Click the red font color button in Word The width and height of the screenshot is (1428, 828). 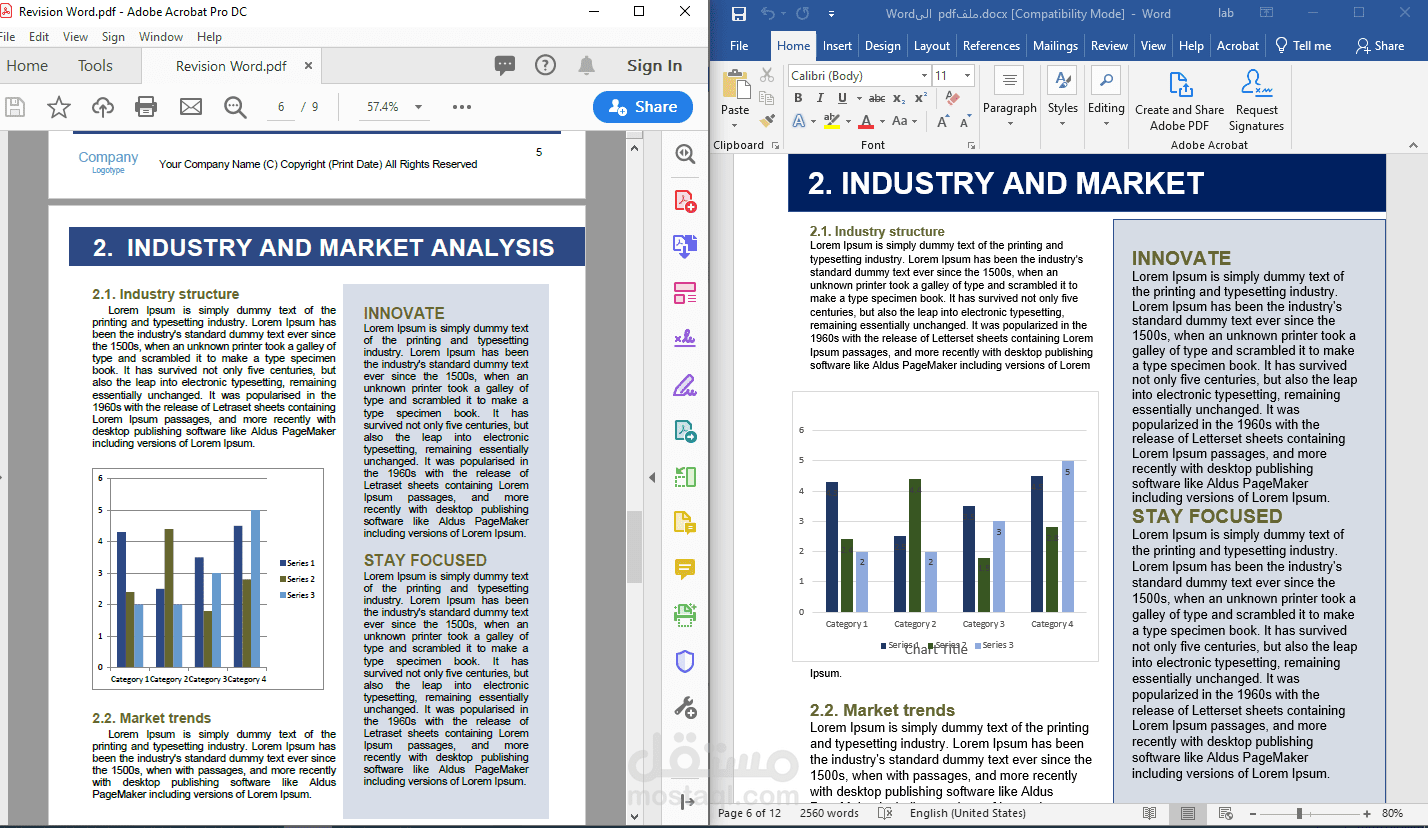tap(866, 121)
